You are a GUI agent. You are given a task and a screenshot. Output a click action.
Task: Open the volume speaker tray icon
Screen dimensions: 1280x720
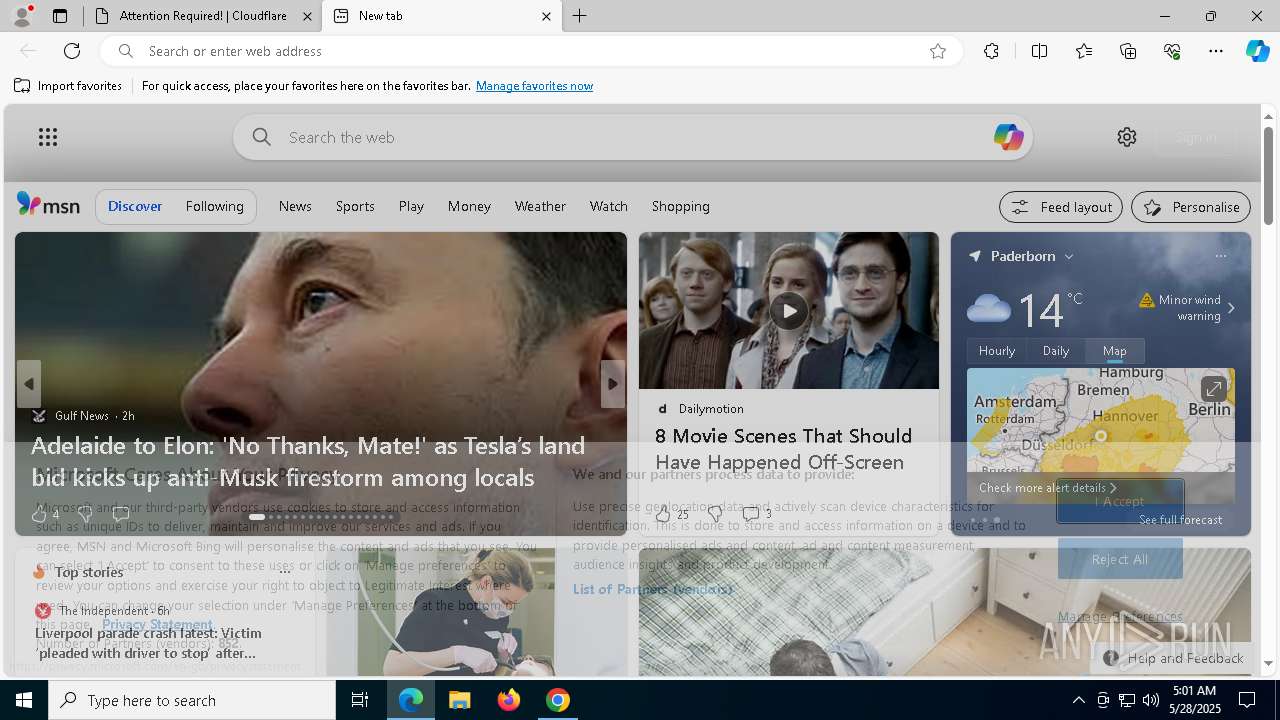1150,700
